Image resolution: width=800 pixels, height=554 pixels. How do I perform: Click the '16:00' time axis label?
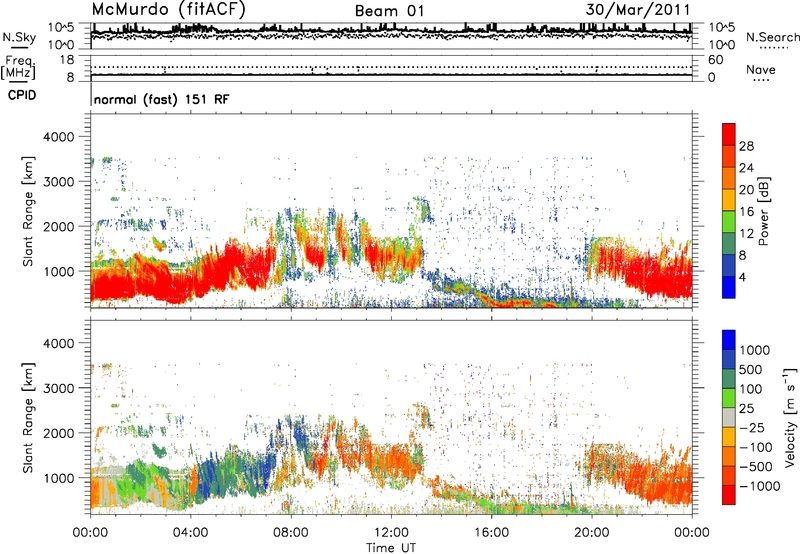click(x=491, y=533)
